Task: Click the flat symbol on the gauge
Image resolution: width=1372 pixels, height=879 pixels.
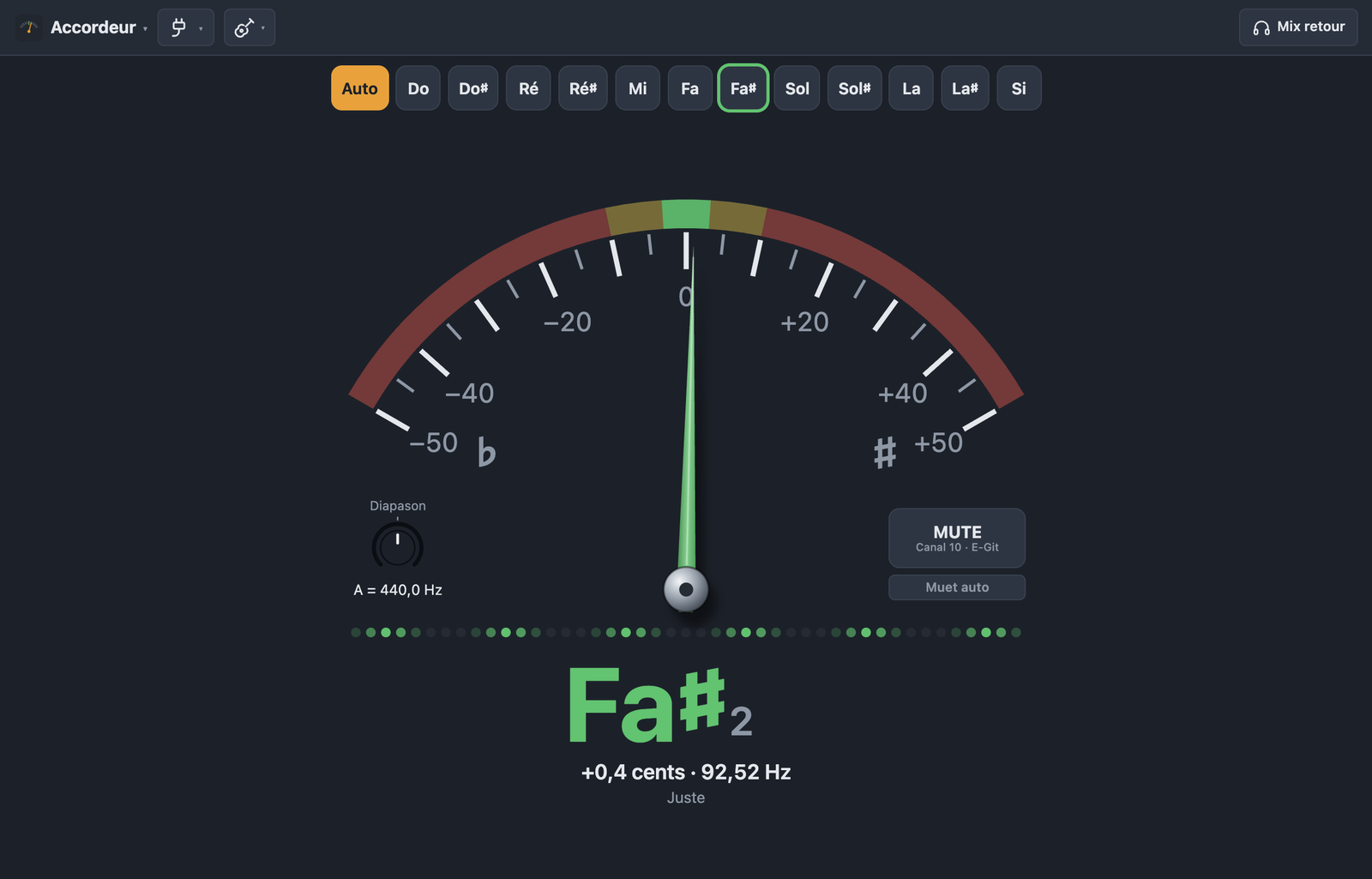Action: [x=486, y=452]
